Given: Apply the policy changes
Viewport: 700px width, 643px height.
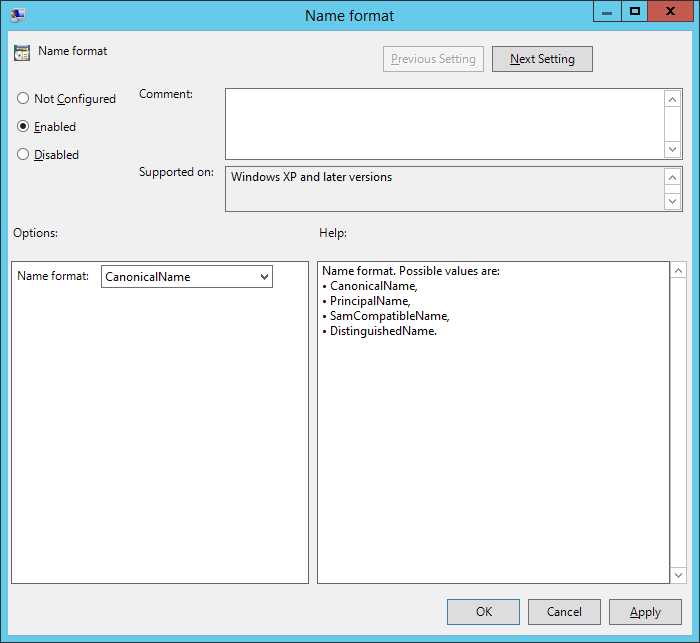Looking at the screenshot, I should pos(645,612).
